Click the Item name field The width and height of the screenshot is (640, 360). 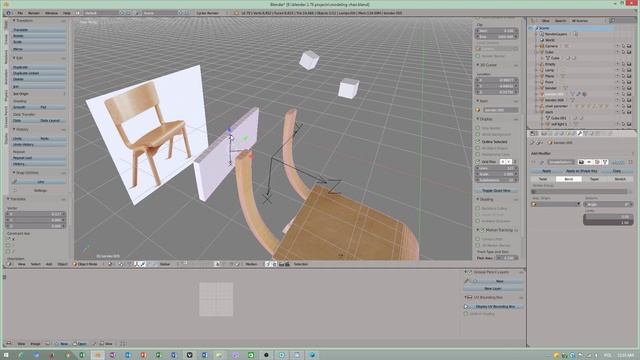(x=500, y=110)
